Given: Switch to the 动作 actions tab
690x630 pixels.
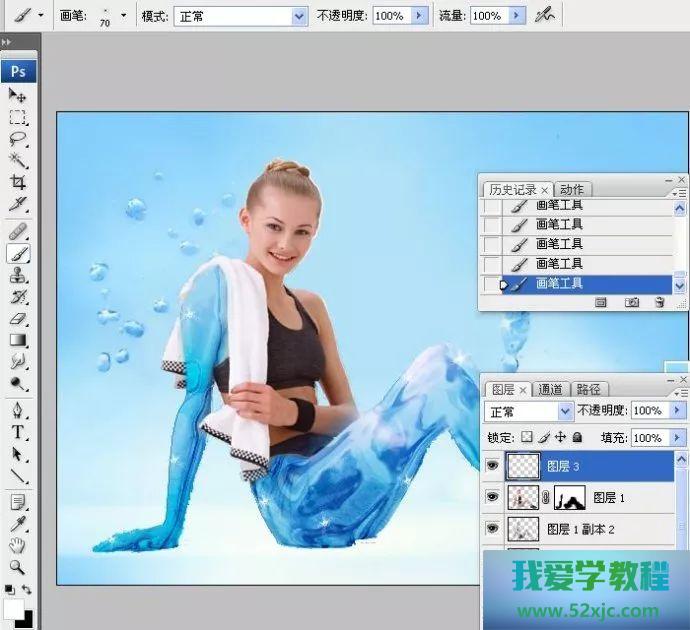Looking at the screenshot, I should 572,189.
